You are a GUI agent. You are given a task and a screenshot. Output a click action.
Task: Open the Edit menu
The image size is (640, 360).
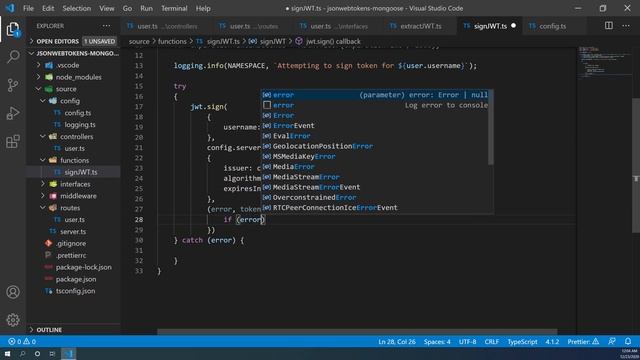coord(48,8)
